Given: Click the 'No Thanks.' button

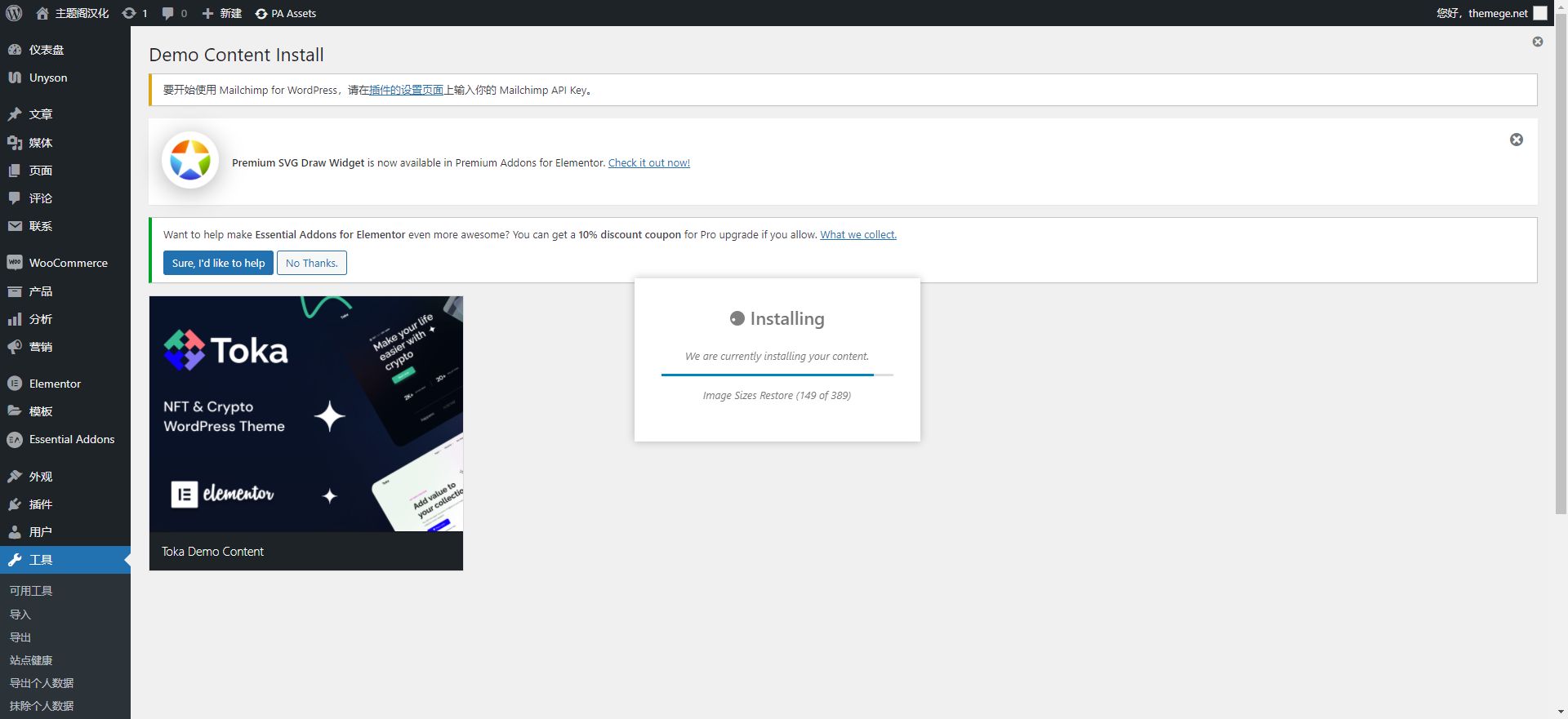Looking at the screenshot, I should click(x=312, y=263).
